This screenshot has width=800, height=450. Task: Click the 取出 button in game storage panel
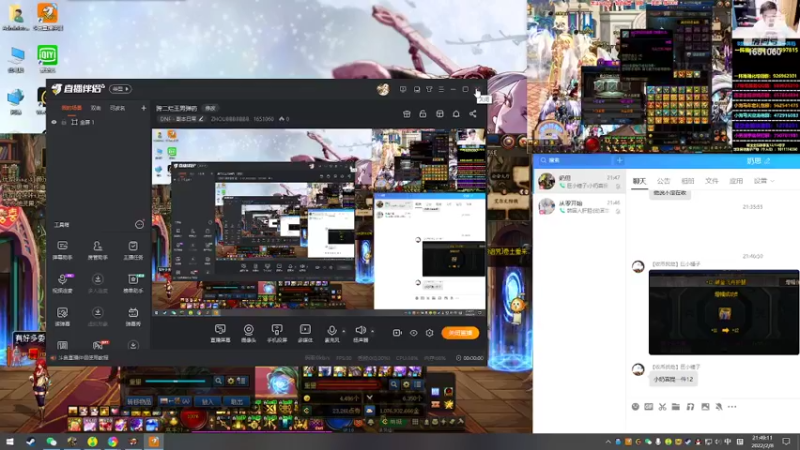237,402
